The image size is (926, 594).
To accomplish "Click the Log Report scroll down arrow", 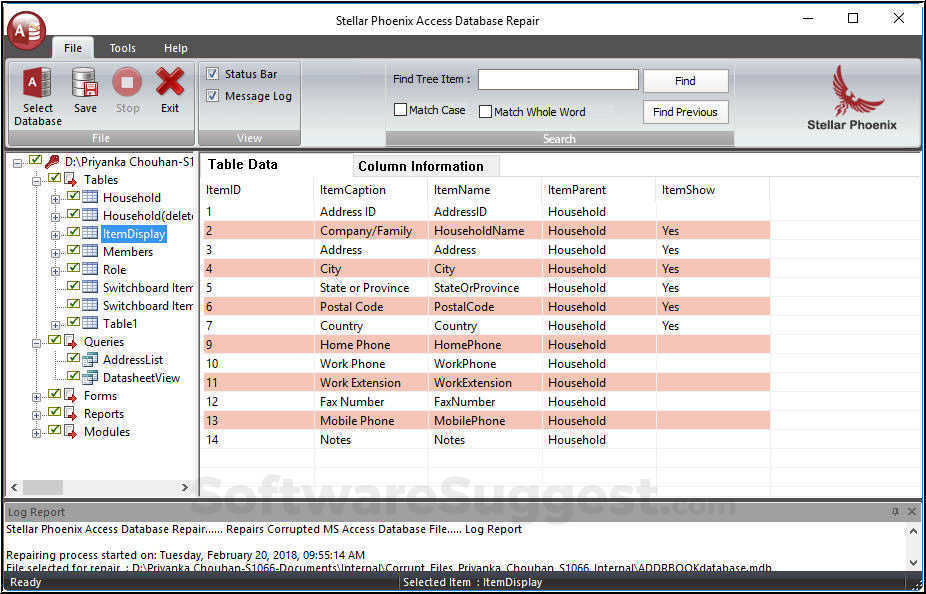I will [x=913, y=561].
